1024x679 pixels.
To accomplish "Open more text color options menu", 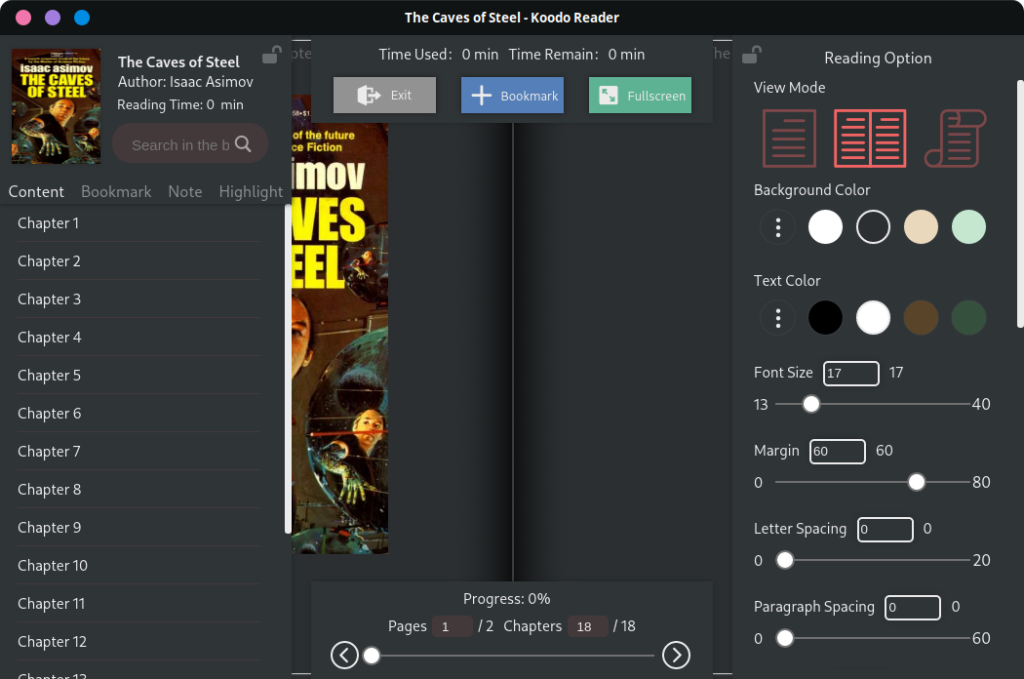I will pyautogui.click(x=777, y=317).
